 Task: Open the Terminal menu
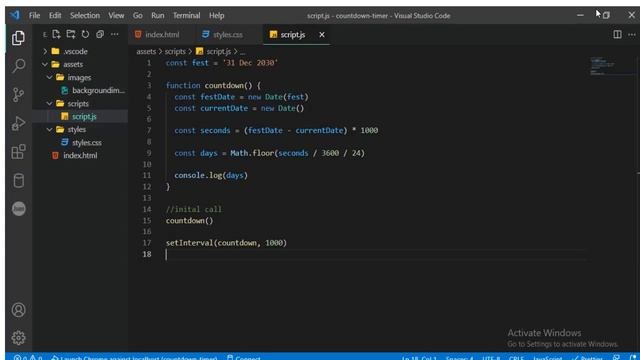click(186, 16)
